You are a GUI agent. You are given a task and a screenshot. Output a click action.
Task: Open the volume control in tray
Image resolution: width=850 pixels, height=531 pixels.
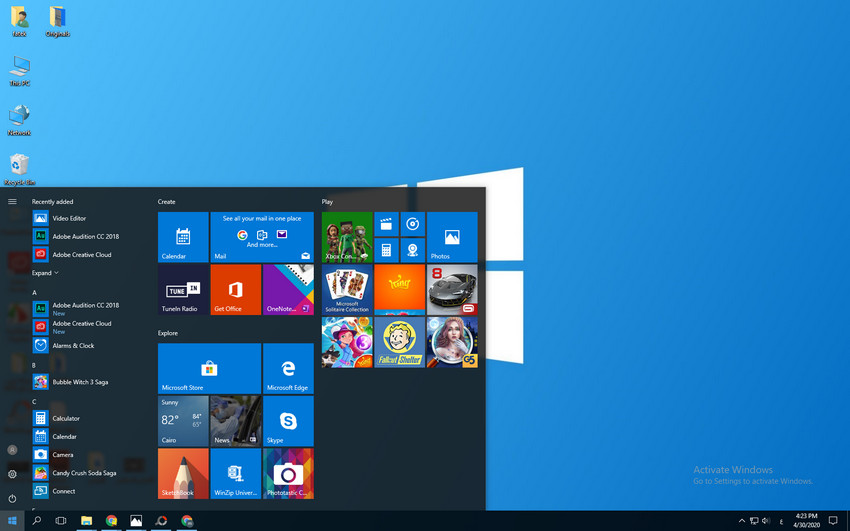(x=765, y=521)
